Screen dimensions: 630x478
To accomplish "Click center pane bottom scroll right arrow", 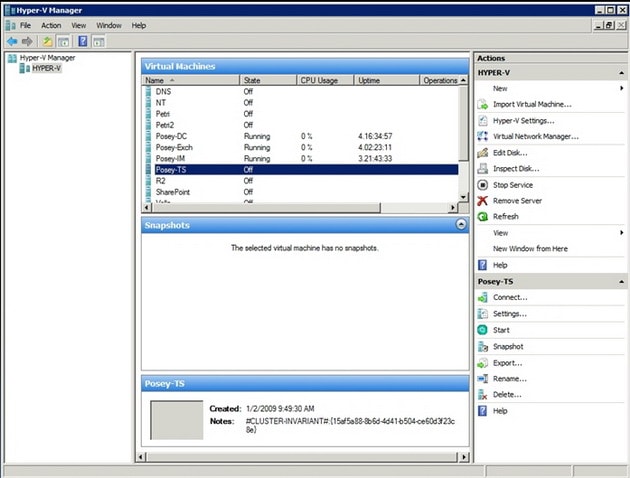I will 464,457.
